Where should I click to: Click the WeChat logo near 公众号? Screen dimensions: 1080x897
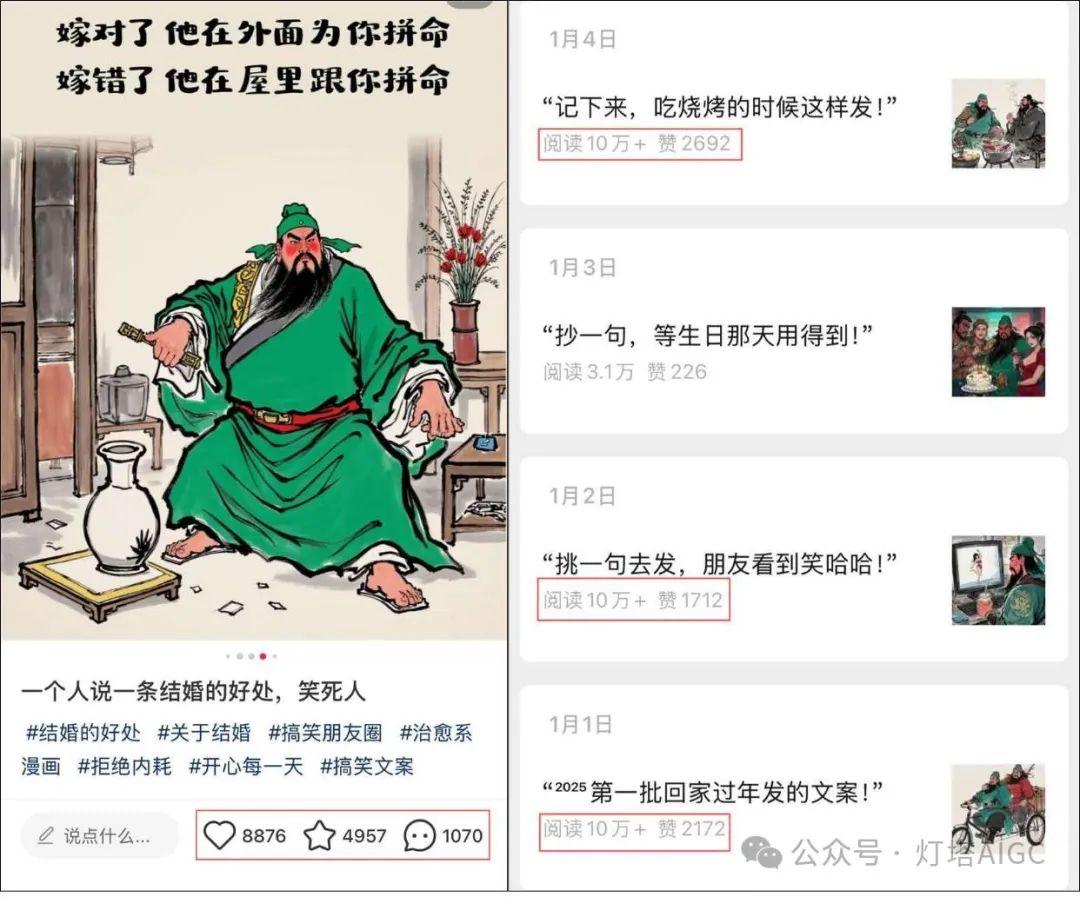[x=762, y=852]
